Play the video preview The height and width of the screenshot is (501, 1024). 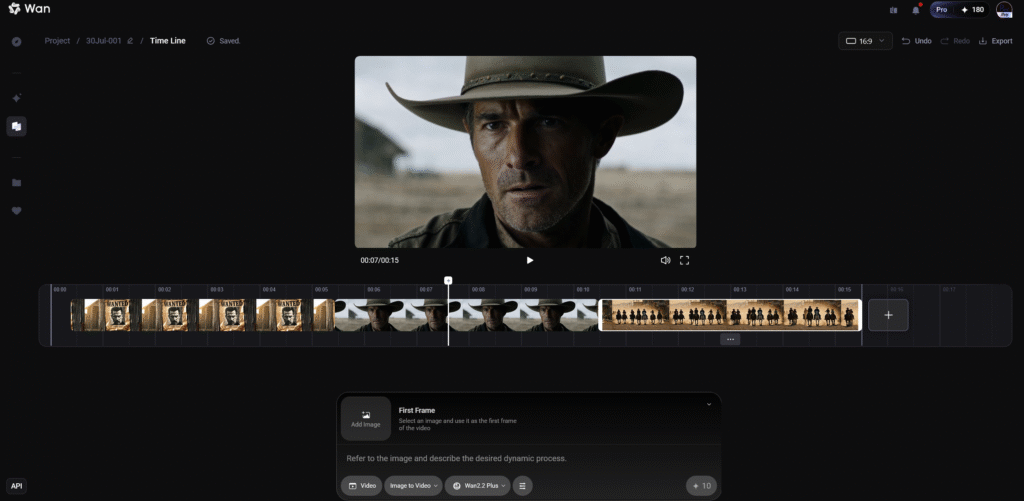point(530,260)
